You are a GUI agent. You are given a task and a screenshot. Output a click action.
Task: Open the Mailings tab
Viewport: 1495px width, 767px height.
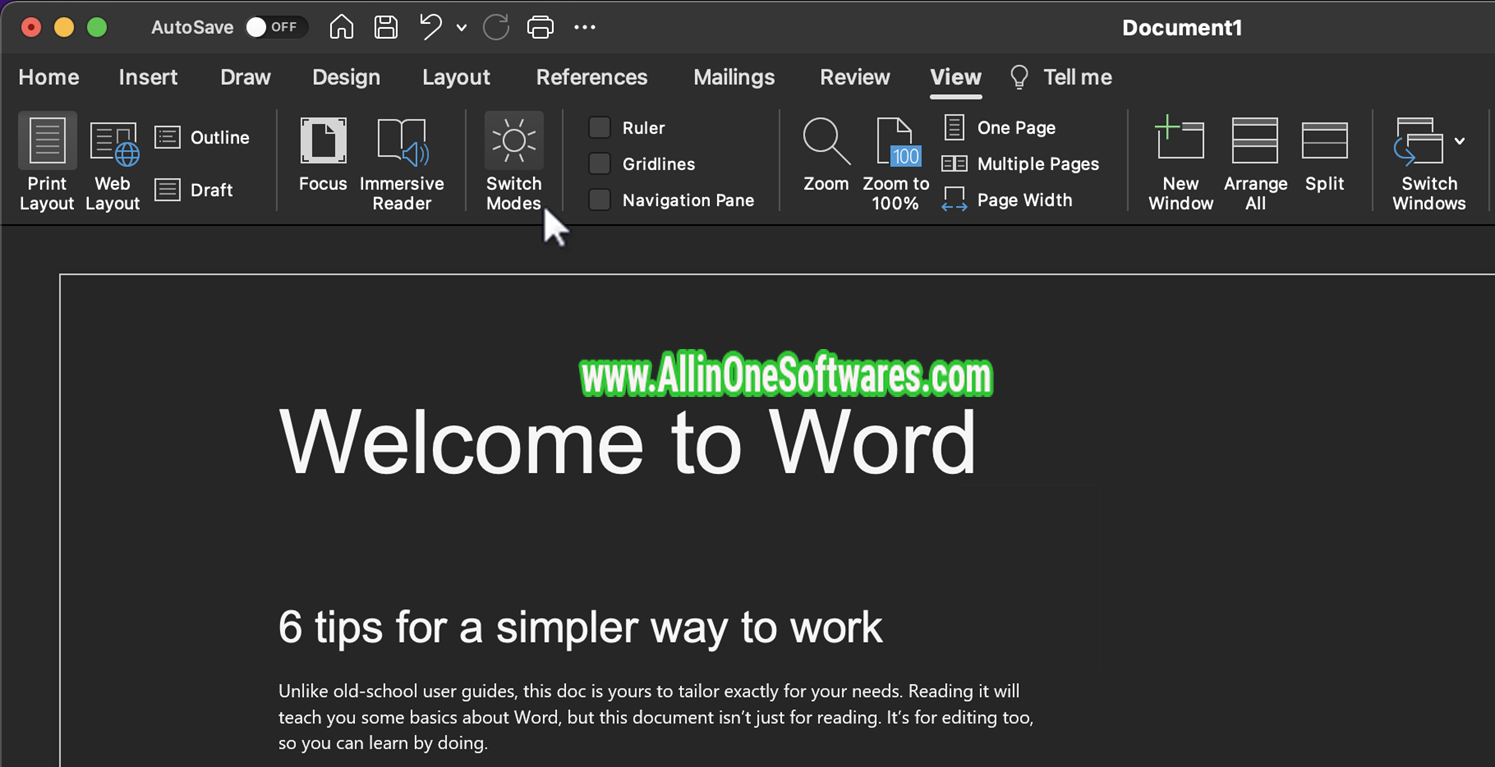734,77
